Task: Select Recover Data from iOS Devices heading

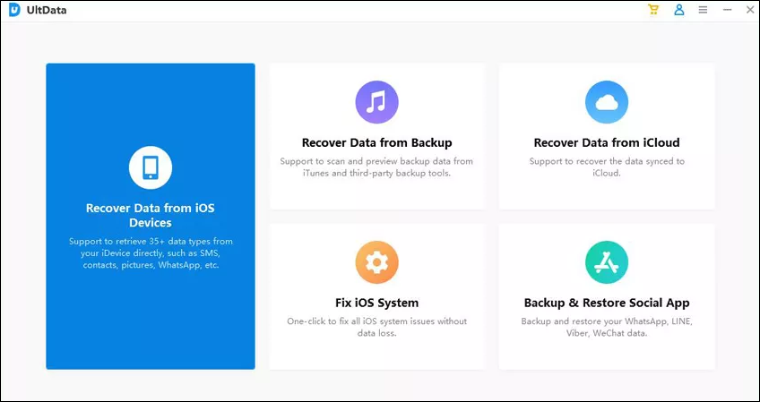Action: (x=150, y=215)
